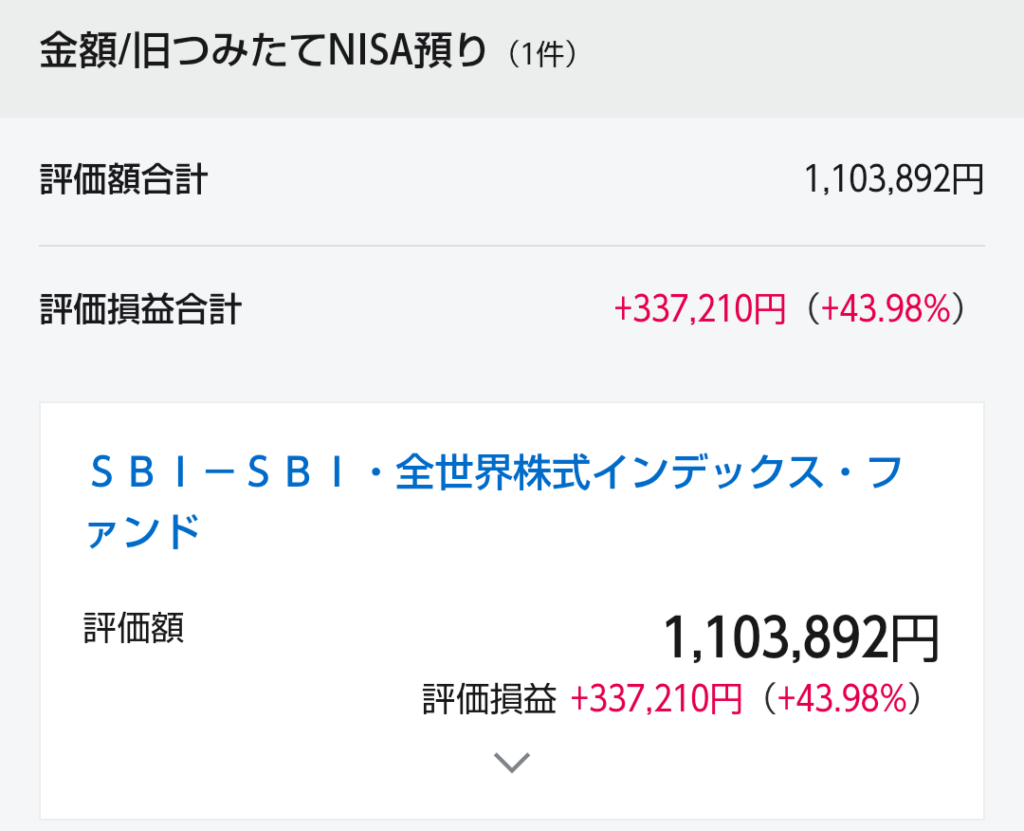Screen dimensions: 1024x831
Task: Click the large bold 1,103,892円 in the fund card
Action: (x=801, y=637)
